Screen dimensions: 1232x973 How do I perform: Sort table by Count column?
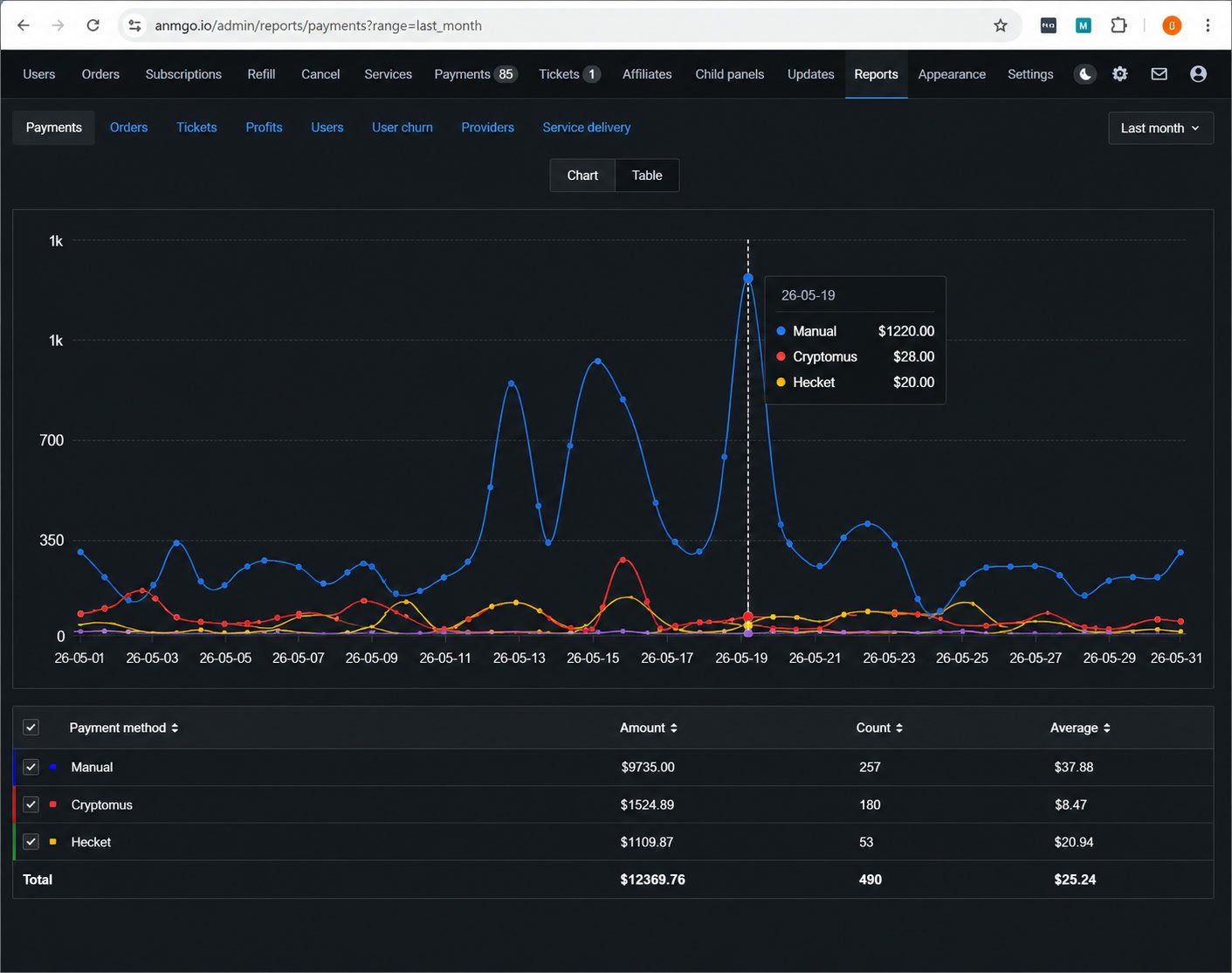(879, 728)
